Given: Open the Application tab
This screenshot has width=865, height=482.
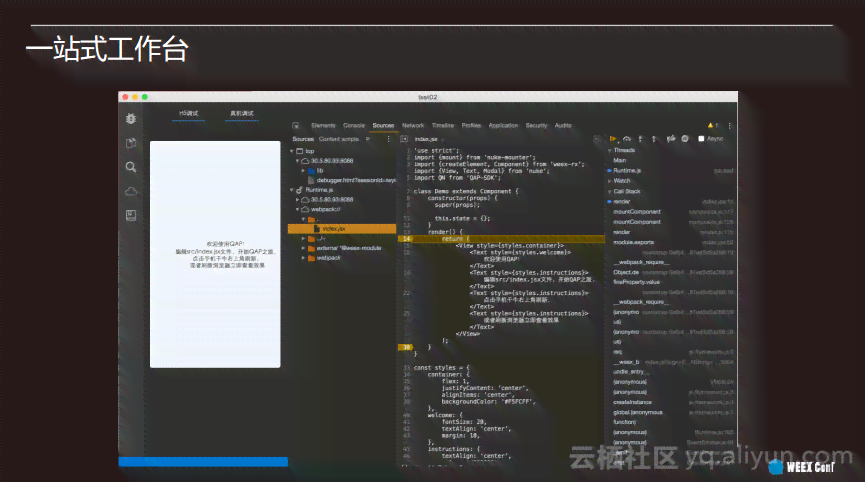Looking at the screenshot, I should coord(503,126).
